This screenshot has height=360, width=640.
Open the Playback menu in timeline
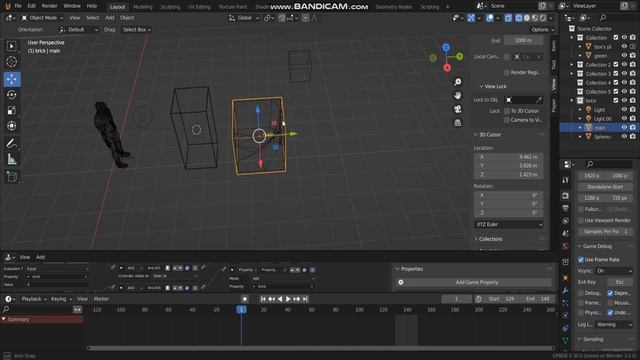[x=34, y=299]
